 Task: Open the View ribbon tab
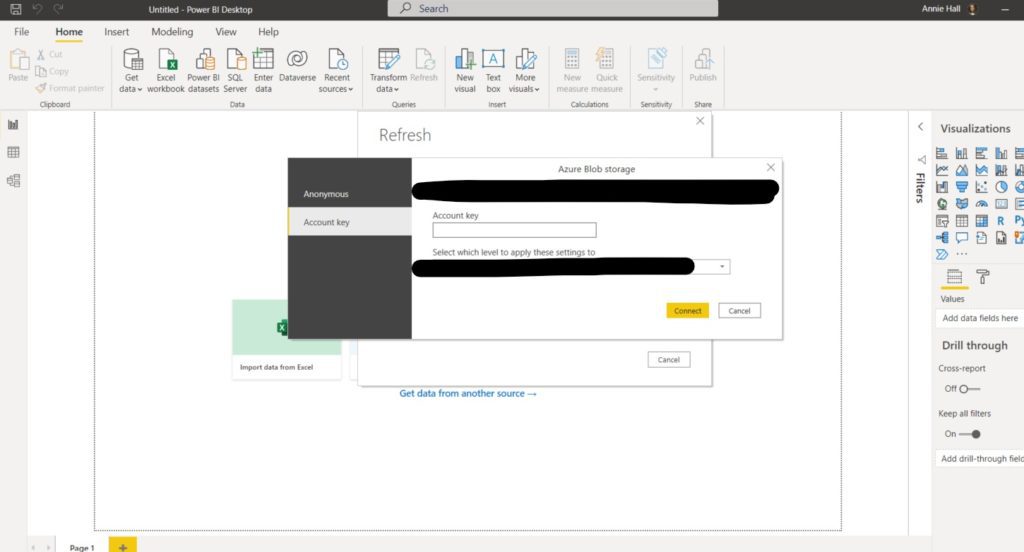226,31
